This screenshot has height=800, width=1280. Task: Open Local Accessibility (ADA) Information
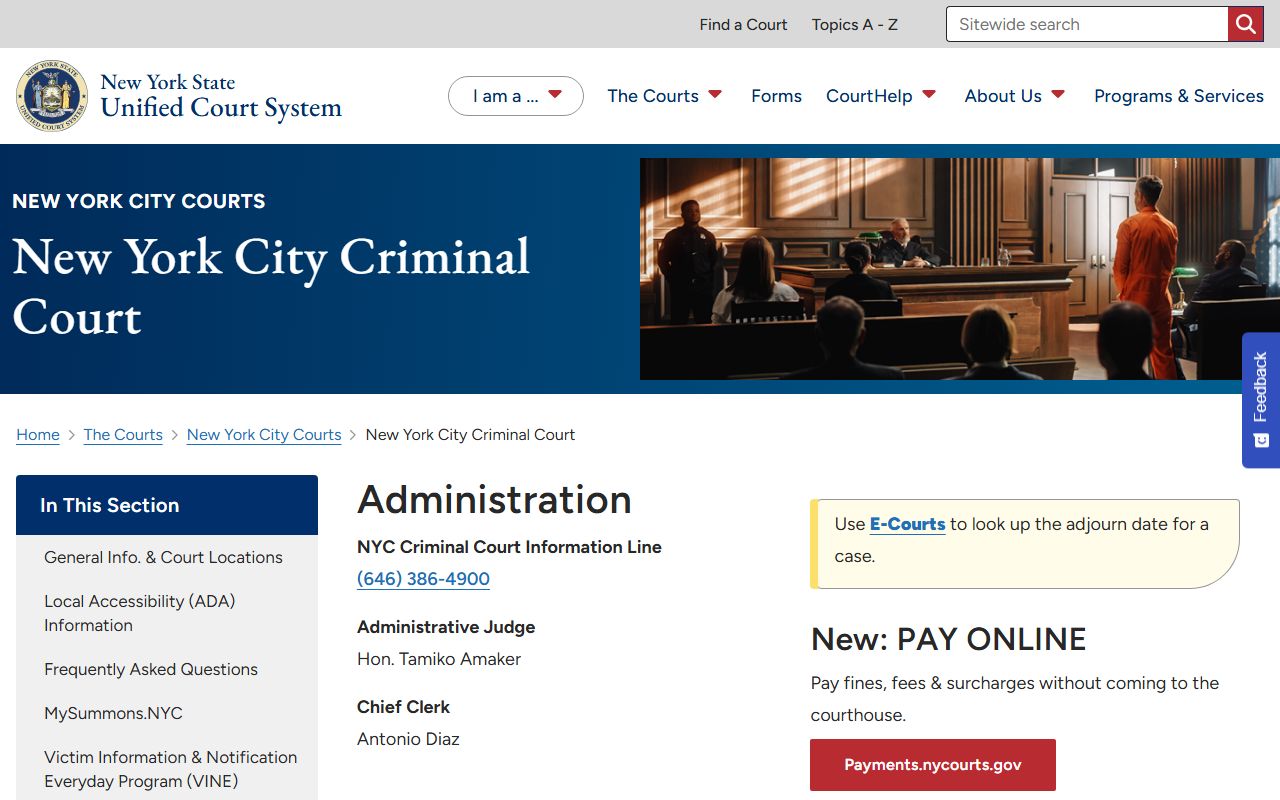[x=139, y=613]
